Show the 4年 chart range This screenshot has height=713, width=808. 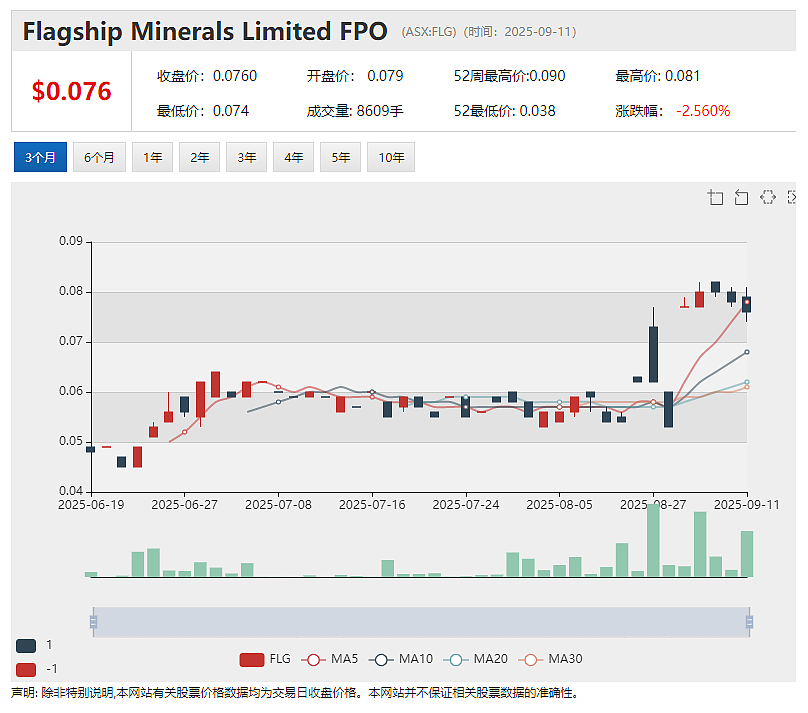pyautogui.click(x=293, y=157)
